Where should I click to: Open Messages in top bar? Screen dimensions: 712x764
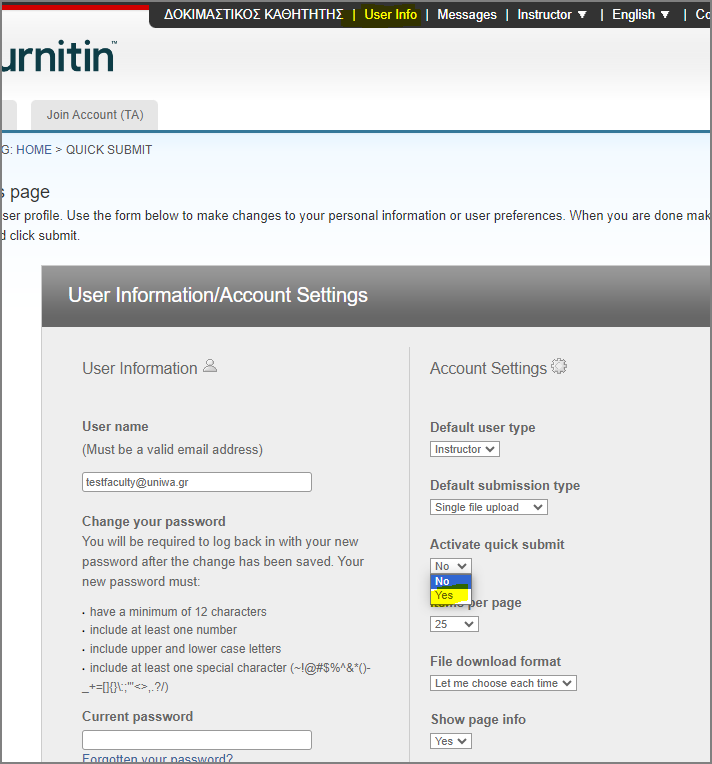(466, 15)
